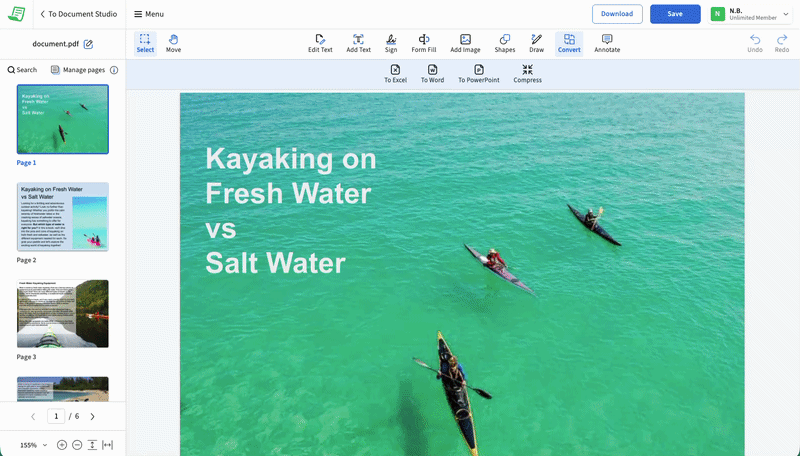
Task: Zoom out with the minus icon
Action: (x=77, y=445)
